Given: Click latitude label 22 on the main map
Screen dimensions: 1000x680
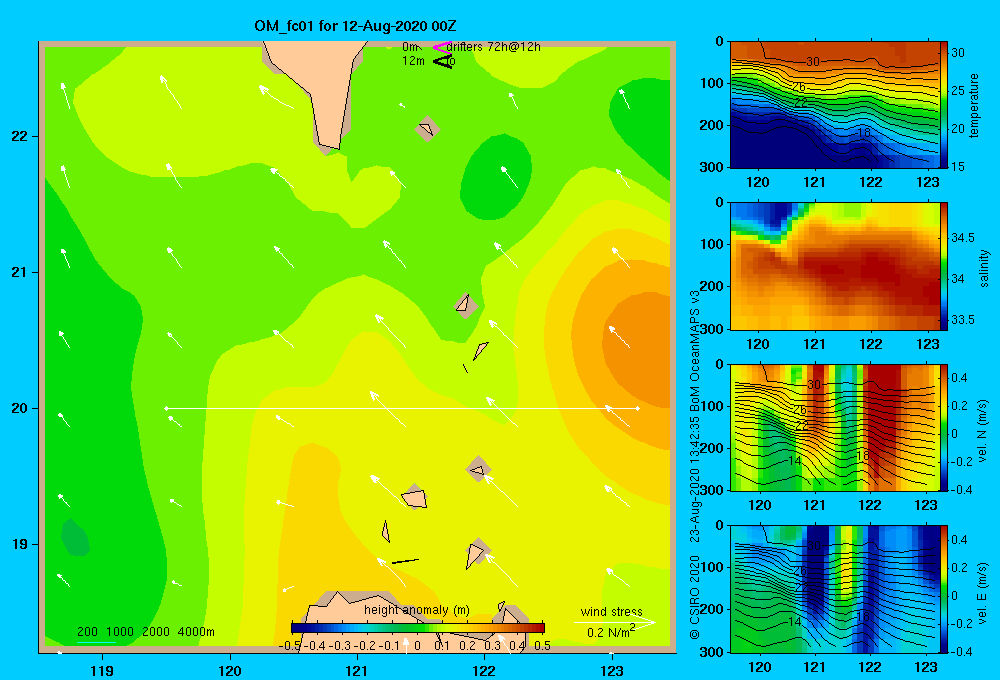Looking at the screenshot, I should [19, 137].
